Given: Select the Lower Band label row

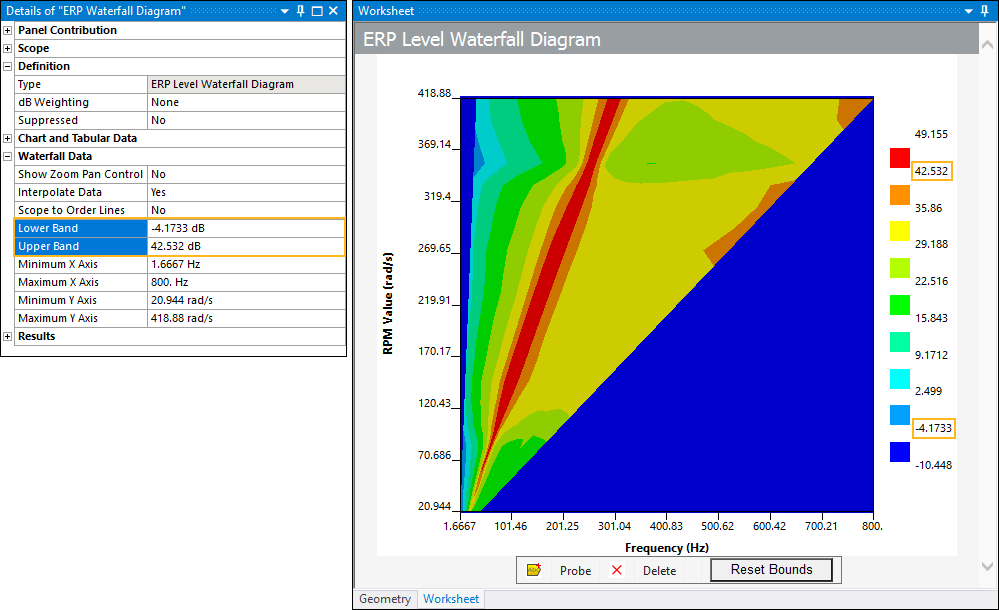Looking at the screenshot, I should (x=81, y=228).
